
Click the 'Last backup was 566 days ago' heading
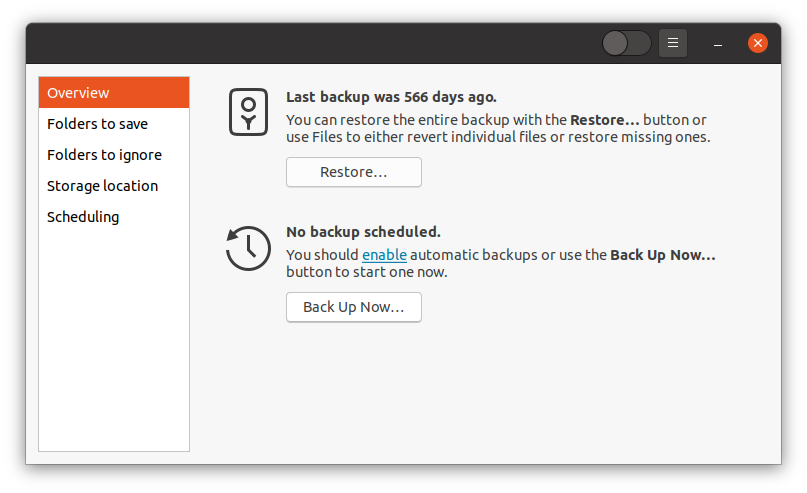pyautogui.click(x=391, y=97)
